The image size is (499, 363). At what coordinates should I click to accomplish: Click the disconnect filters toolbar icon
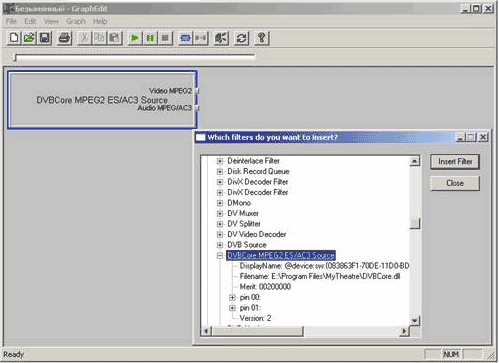pos(200,38)
